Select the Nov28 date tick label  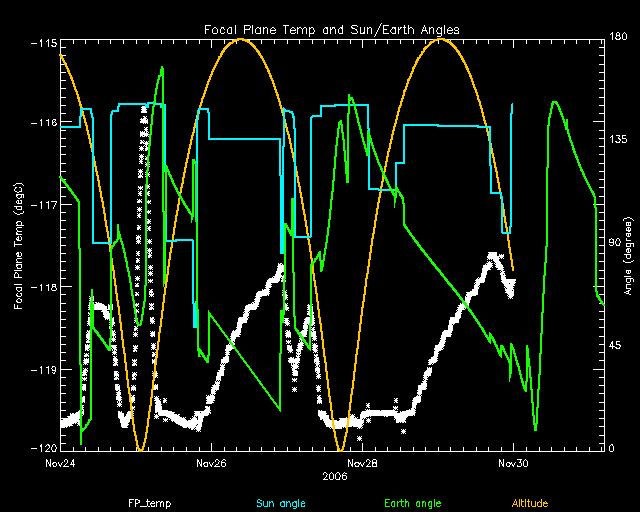[362, 463]
